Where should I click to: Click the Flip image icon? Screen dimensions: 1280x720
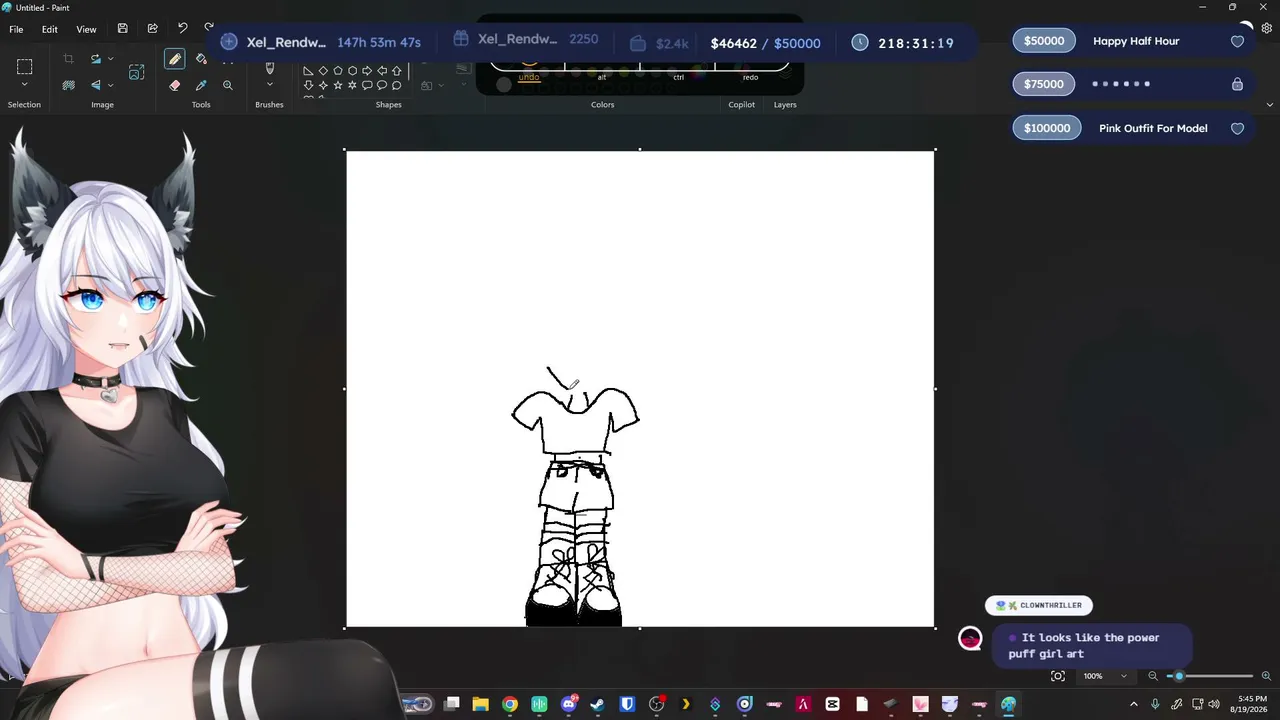(96, 85)
